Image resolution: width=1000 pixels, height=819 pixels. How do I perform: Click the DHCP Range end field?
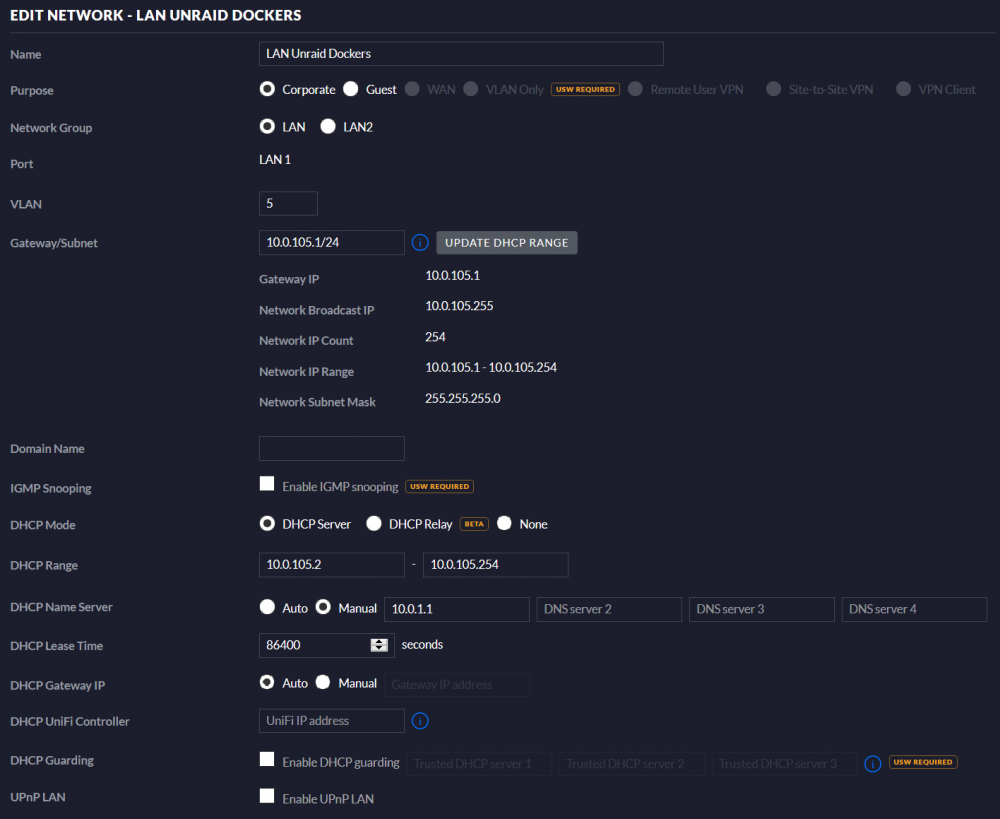tap(496, 564)
